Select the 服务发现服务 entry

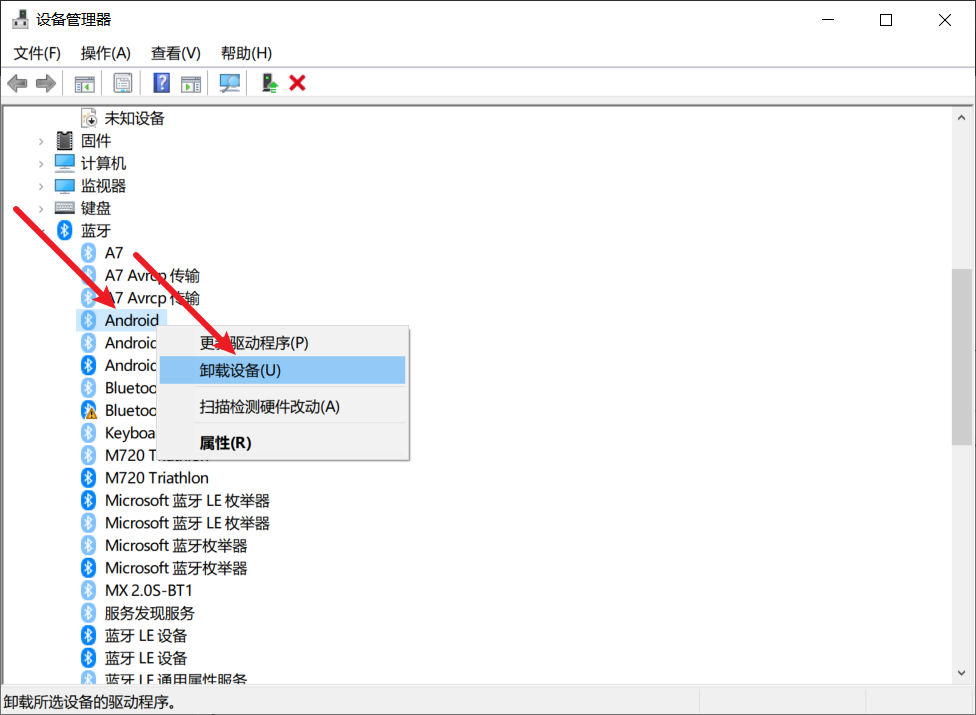(149, 613)
